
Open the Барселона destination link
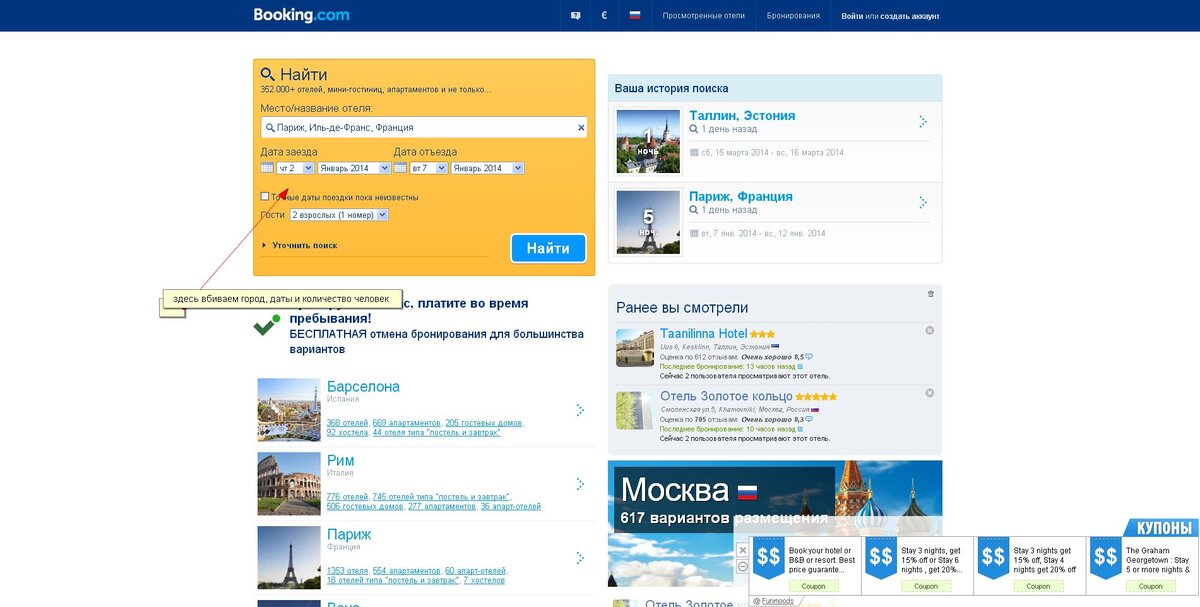363,386
